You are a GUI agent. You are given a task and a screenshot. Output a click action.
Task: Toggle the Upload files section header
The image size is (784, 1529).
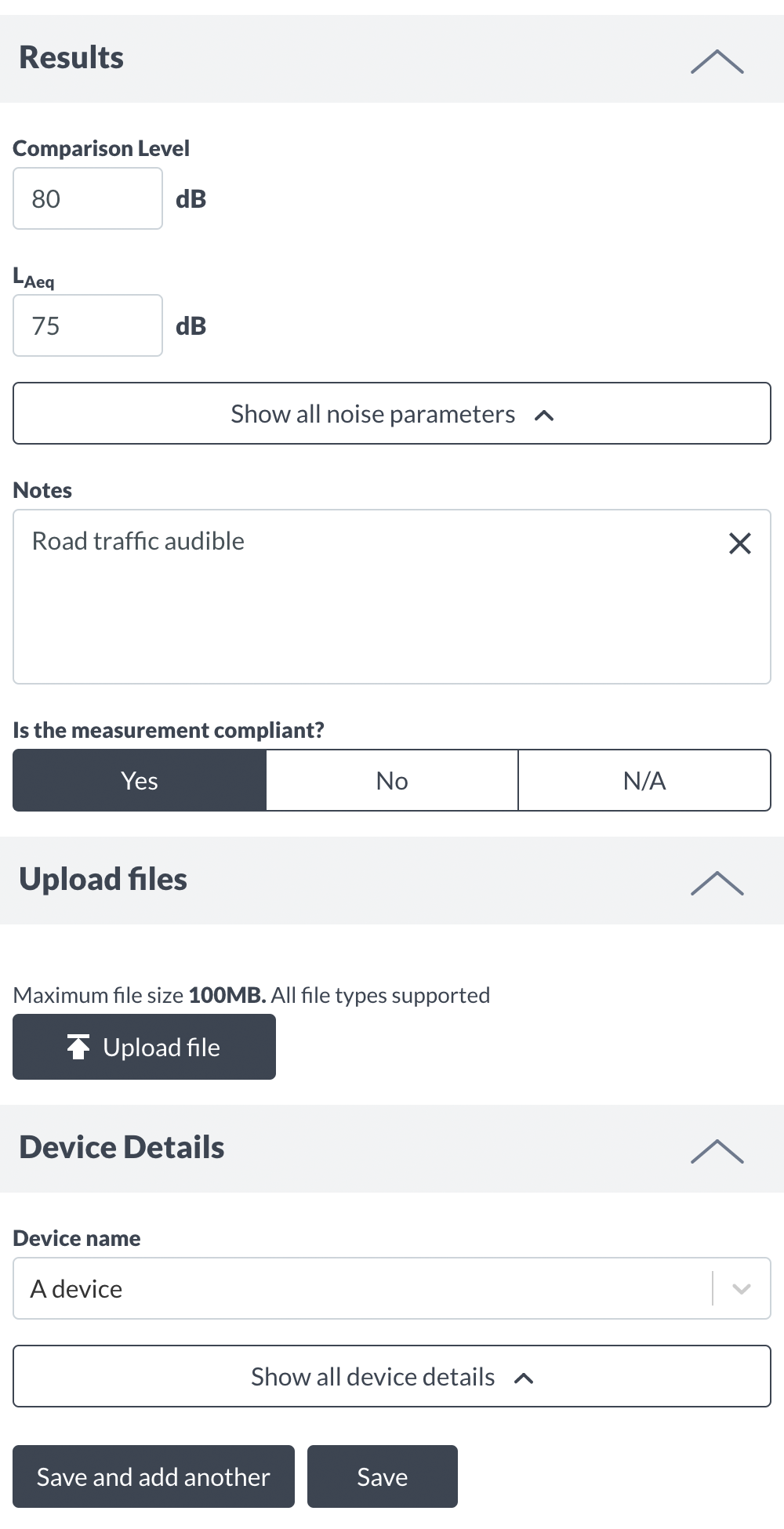pos(392,881)
